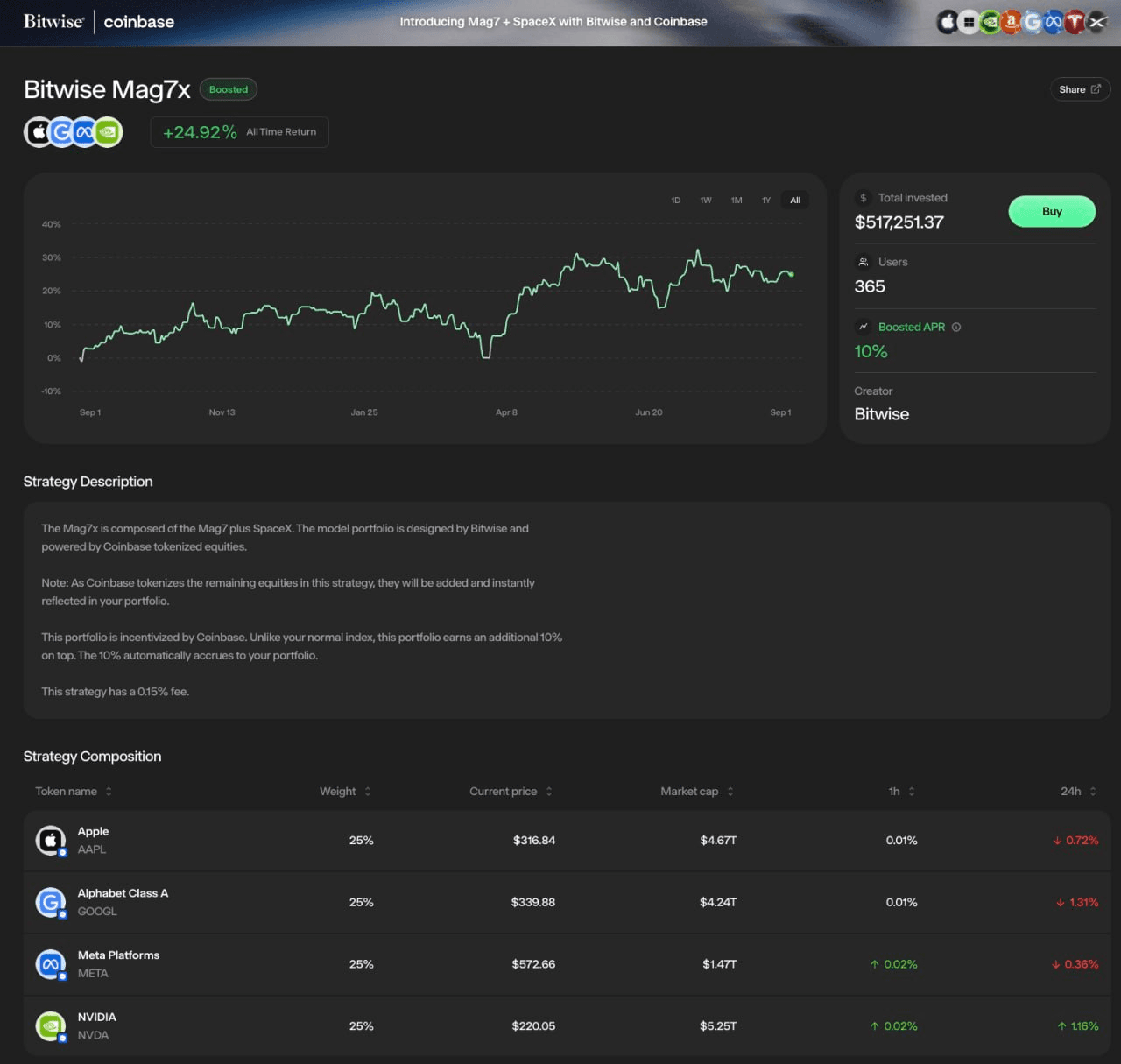The width and height of the screenshot is (1121, 1064).
Task: Click Alphabet's 24h change of 1.31%
Action: click(1077, 902)
